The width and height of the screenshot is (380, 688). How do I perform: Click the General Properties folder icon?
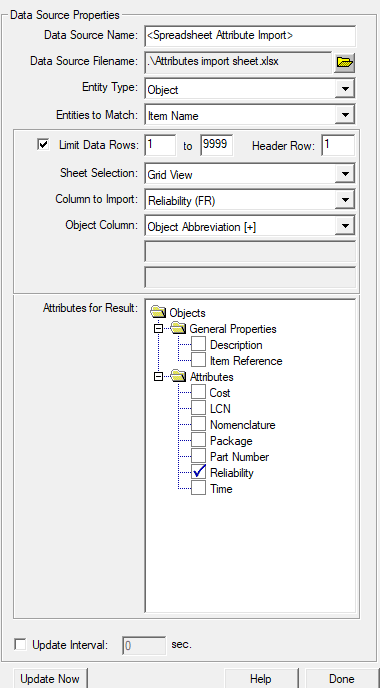(x=178, y=328)
